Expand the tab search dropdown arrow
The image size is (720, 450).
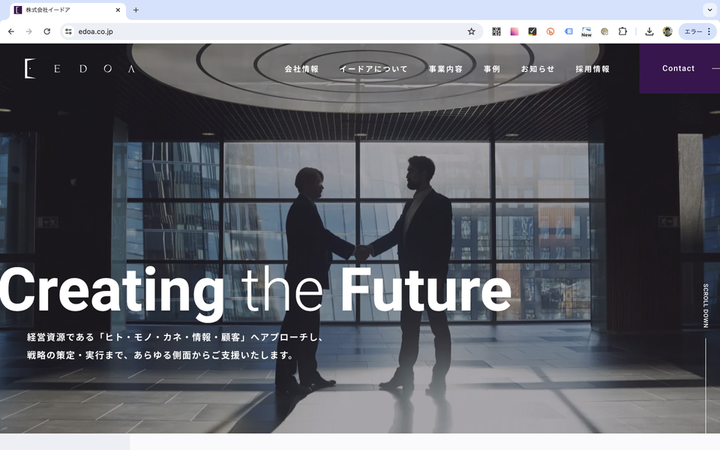coord(710,10)
